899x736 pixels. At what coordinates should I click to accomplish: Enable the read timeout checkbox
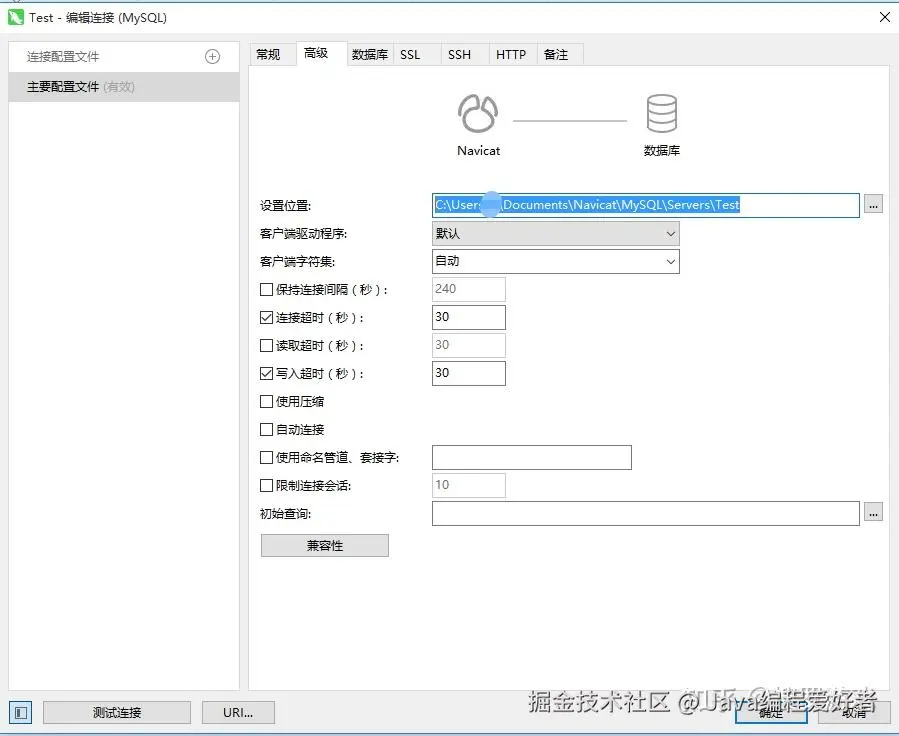click(x=266, y=346)
